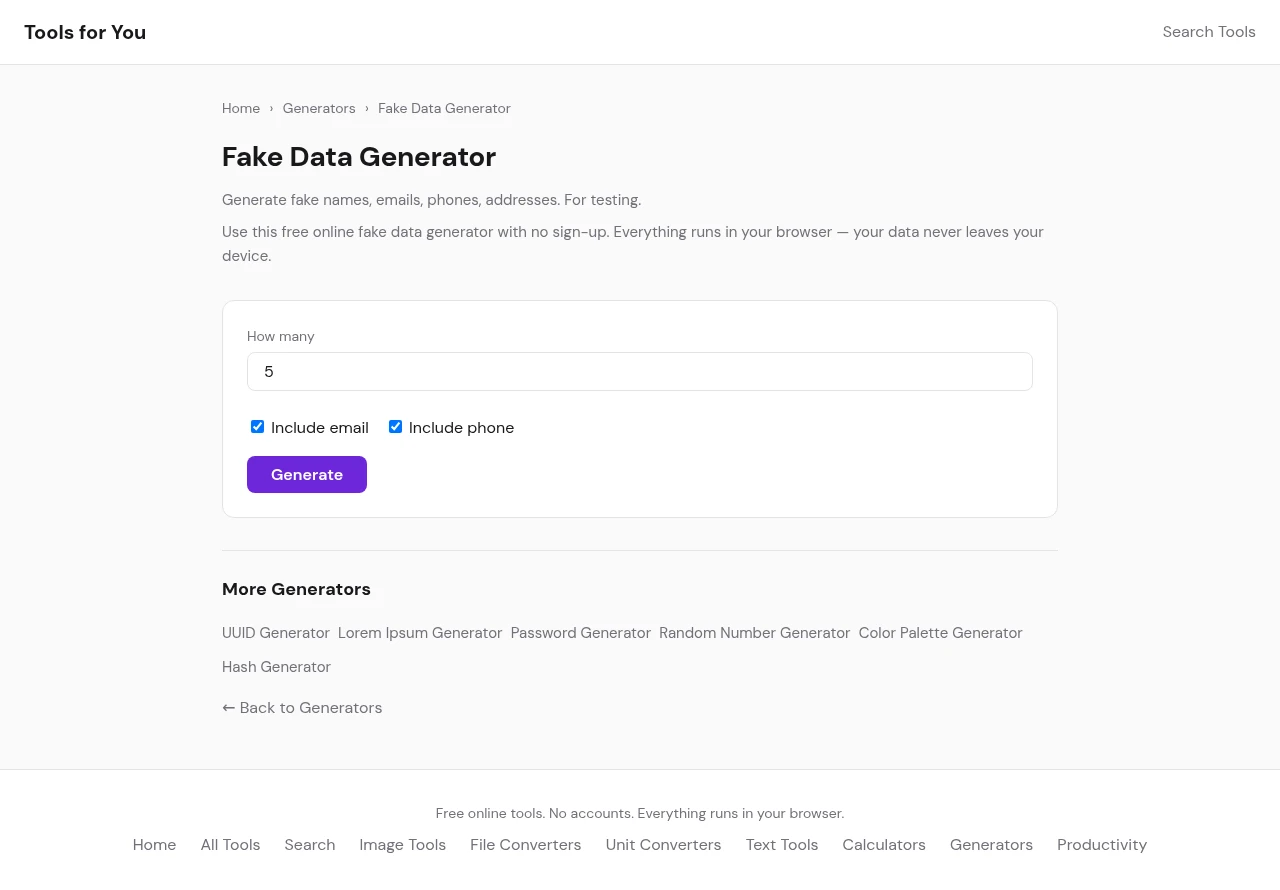Image resolution: width=1280 pixels, height=890 pixels.
Task: Select All Tools in the footer
Action: tap(230, 845)
